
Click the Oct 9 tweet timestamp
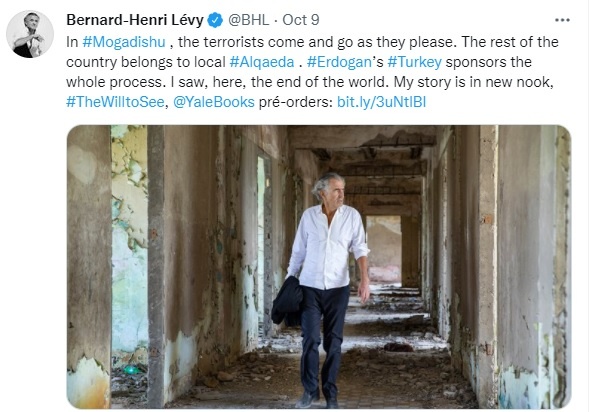coord(300,20)
